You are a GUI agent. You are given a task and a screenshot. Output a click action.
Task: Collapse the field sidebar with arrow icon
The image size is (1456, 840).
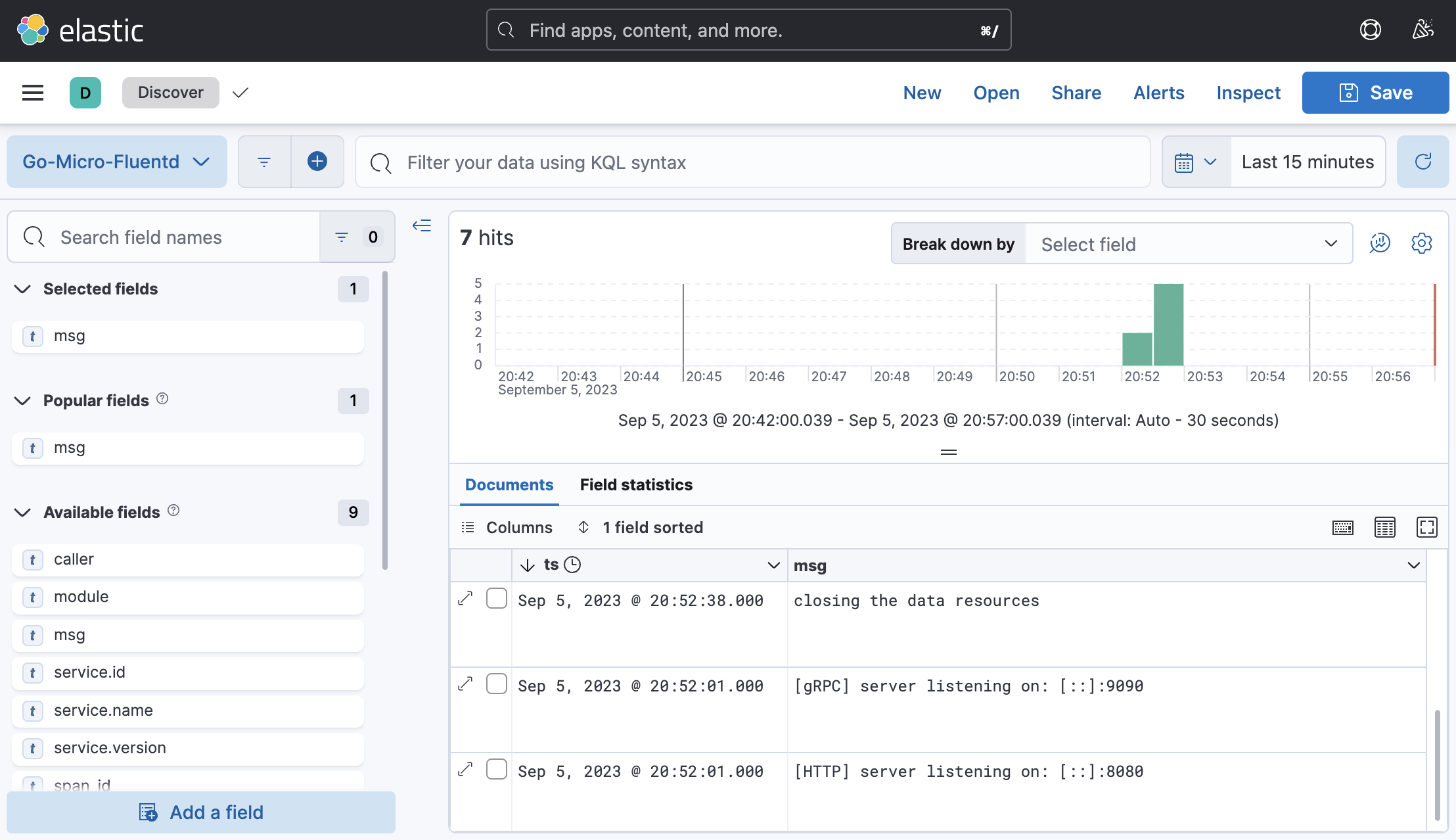coord(422,226)
